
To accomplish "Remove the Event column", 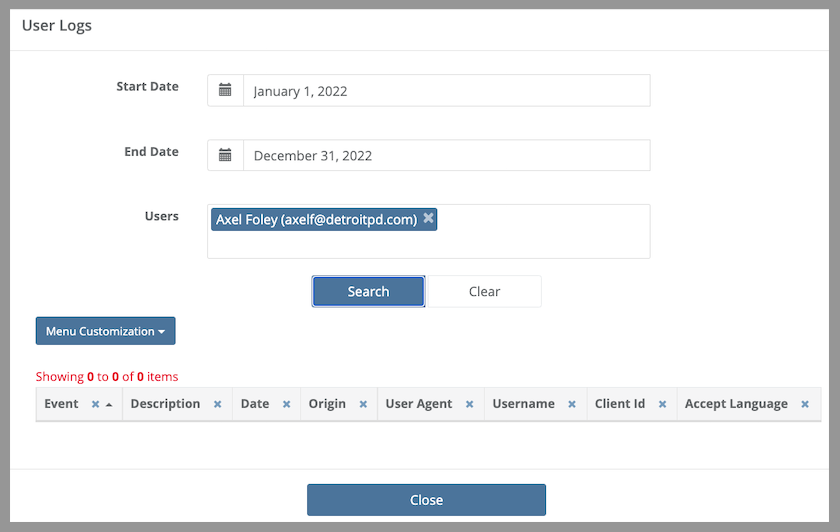I will [95, 404].
